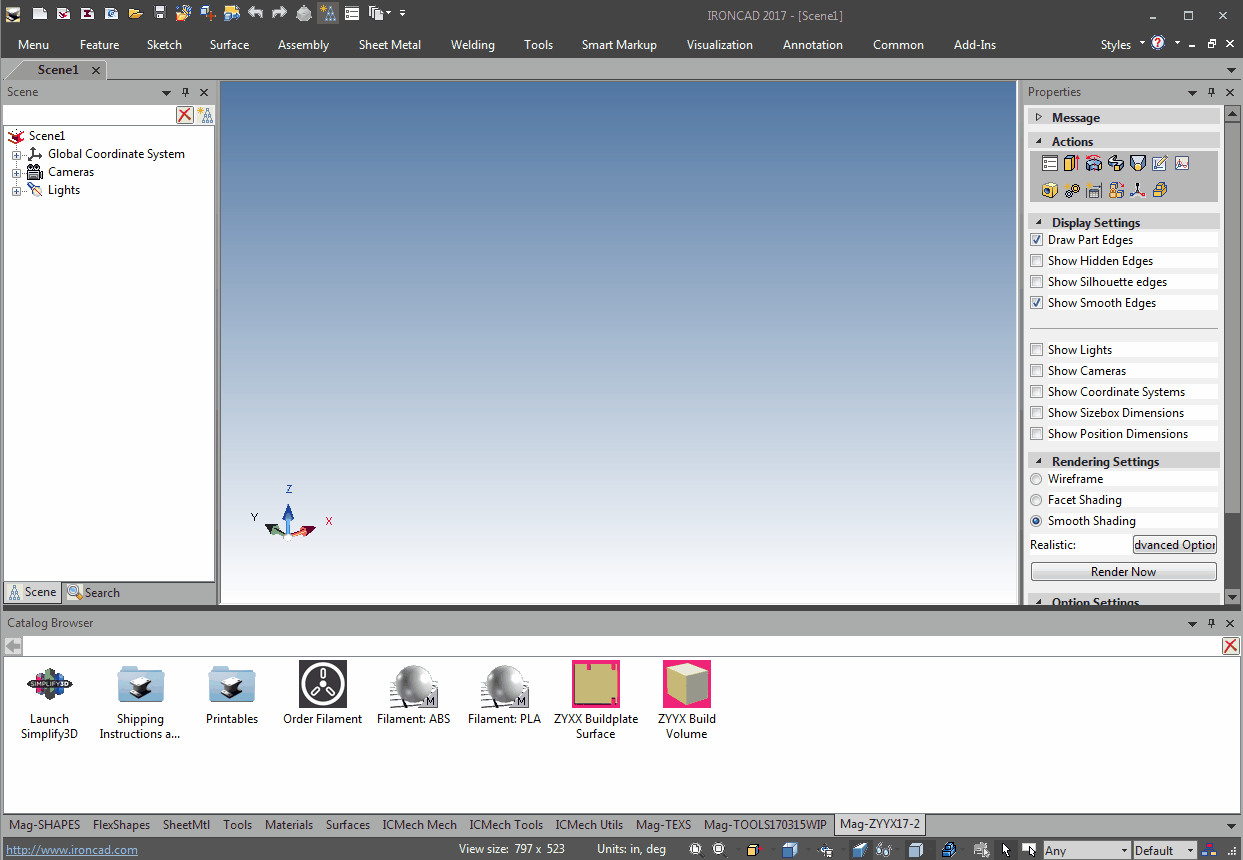Select the Wireframe rendering option

(x=1037, y=479)
